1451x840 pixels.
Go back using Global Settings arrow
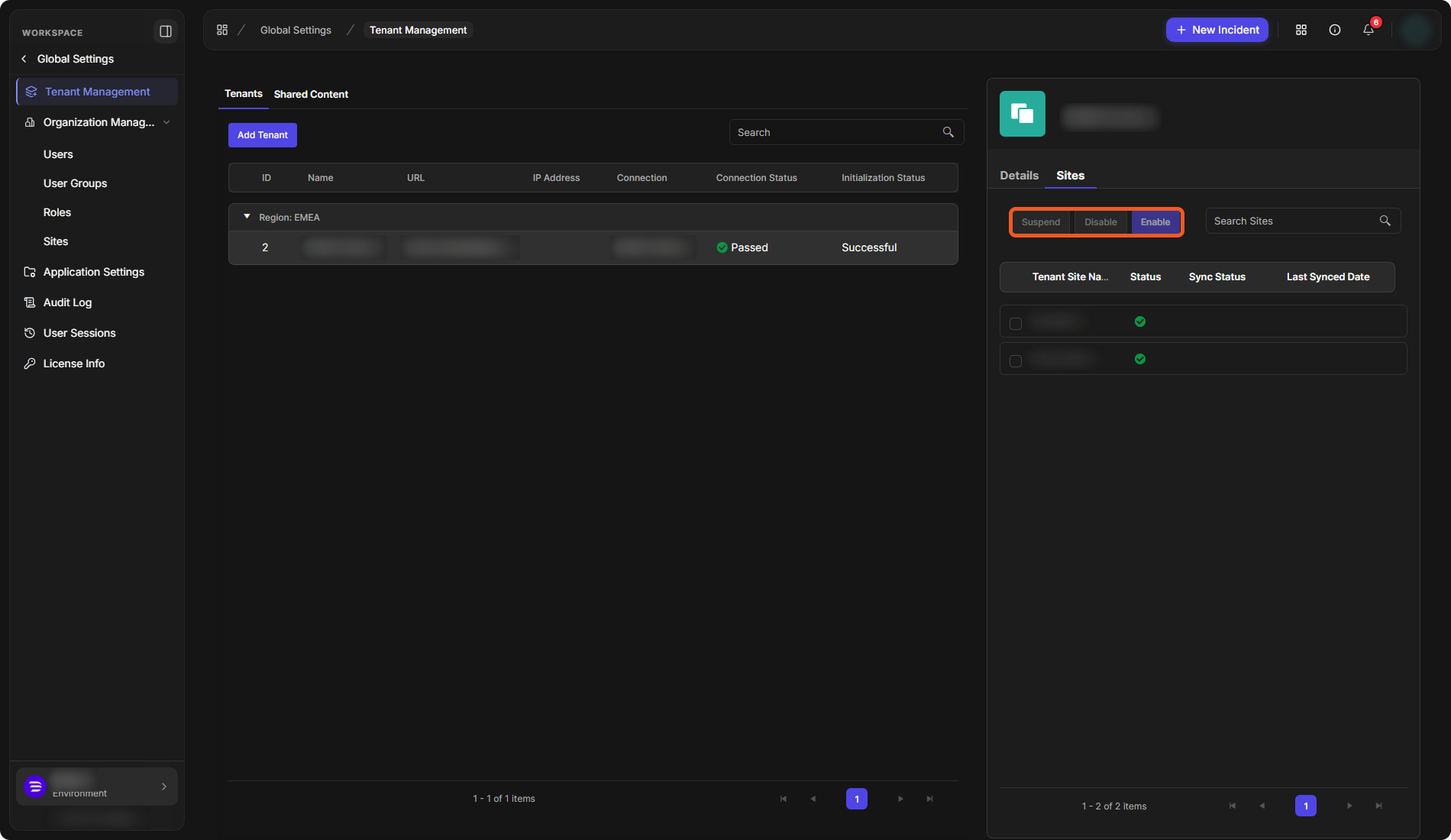coord(24,59)
